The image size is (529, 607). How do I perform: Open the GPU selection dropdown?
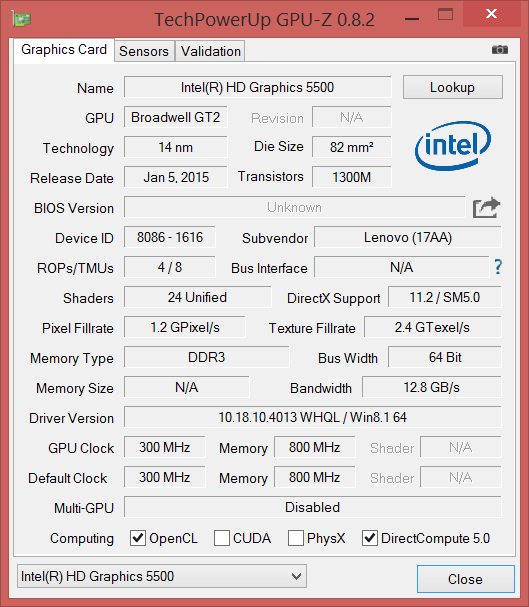click(x=162, y=576)
